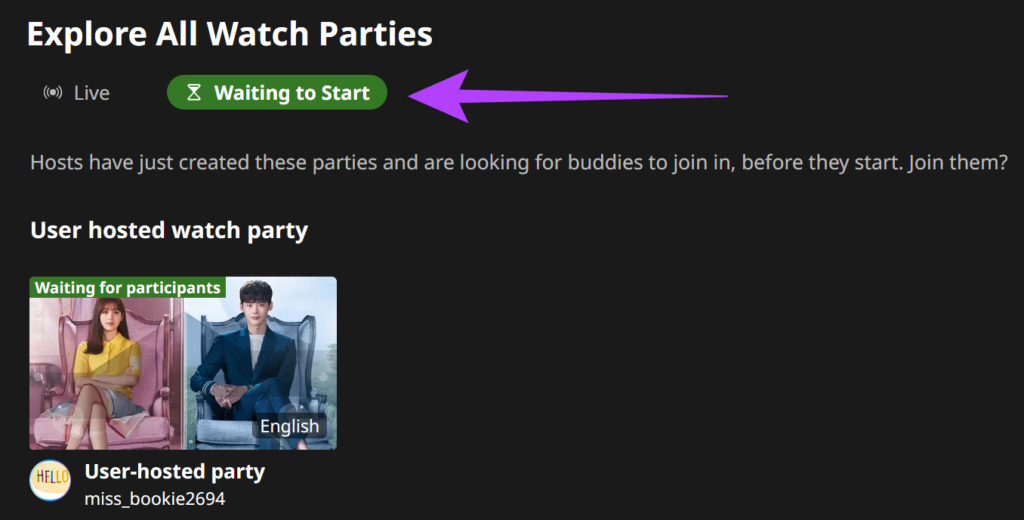Click the hourglass icon
Image resolution: width=1024 pixels, height=520 pixels.
click(x=195, y=93)
